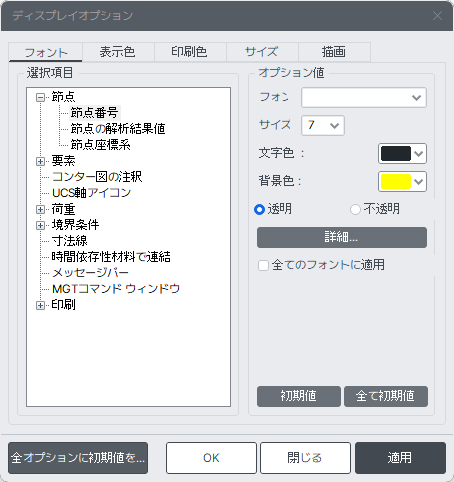Image resolution: width=454 pixels, height=482 pixels.
Task: Select 節点の解析結果値 in the tree
Action: click(118, 129)
